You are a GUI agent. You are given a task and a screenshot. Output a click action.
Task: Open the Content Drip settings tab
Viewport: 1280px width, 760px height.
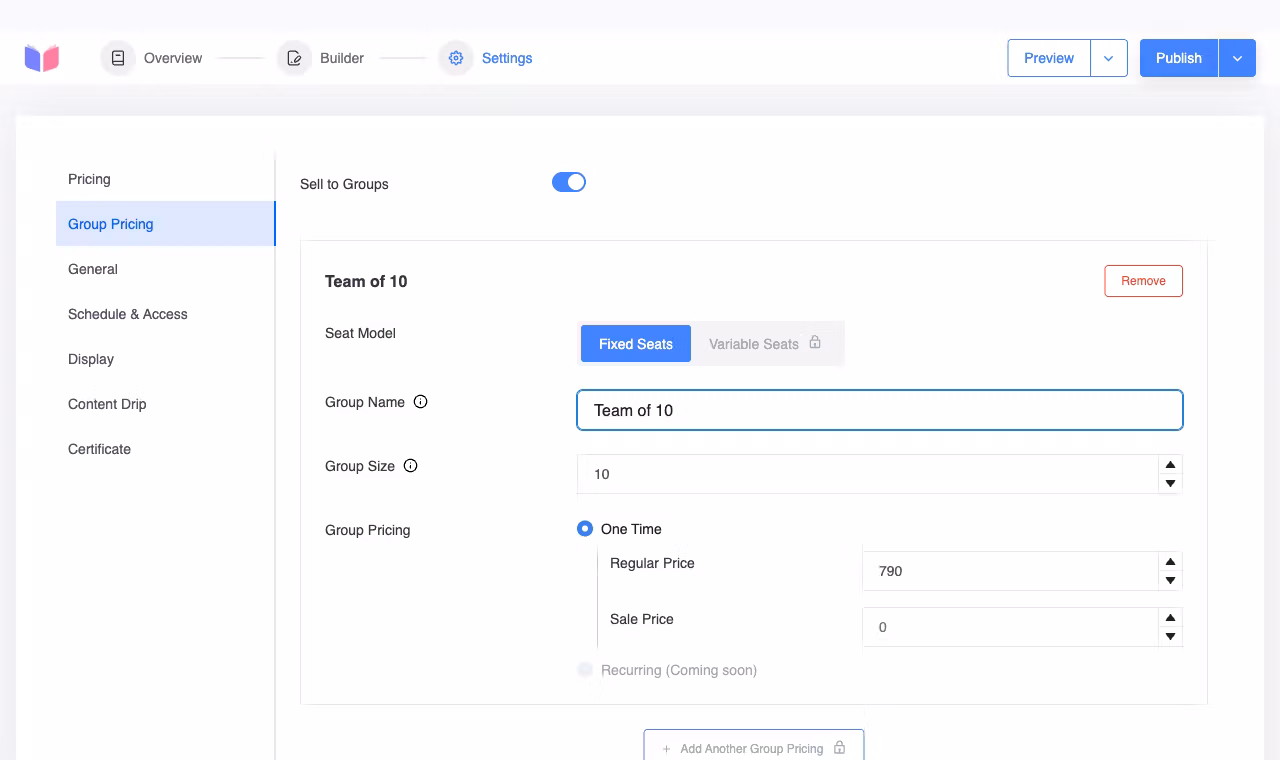165,404
